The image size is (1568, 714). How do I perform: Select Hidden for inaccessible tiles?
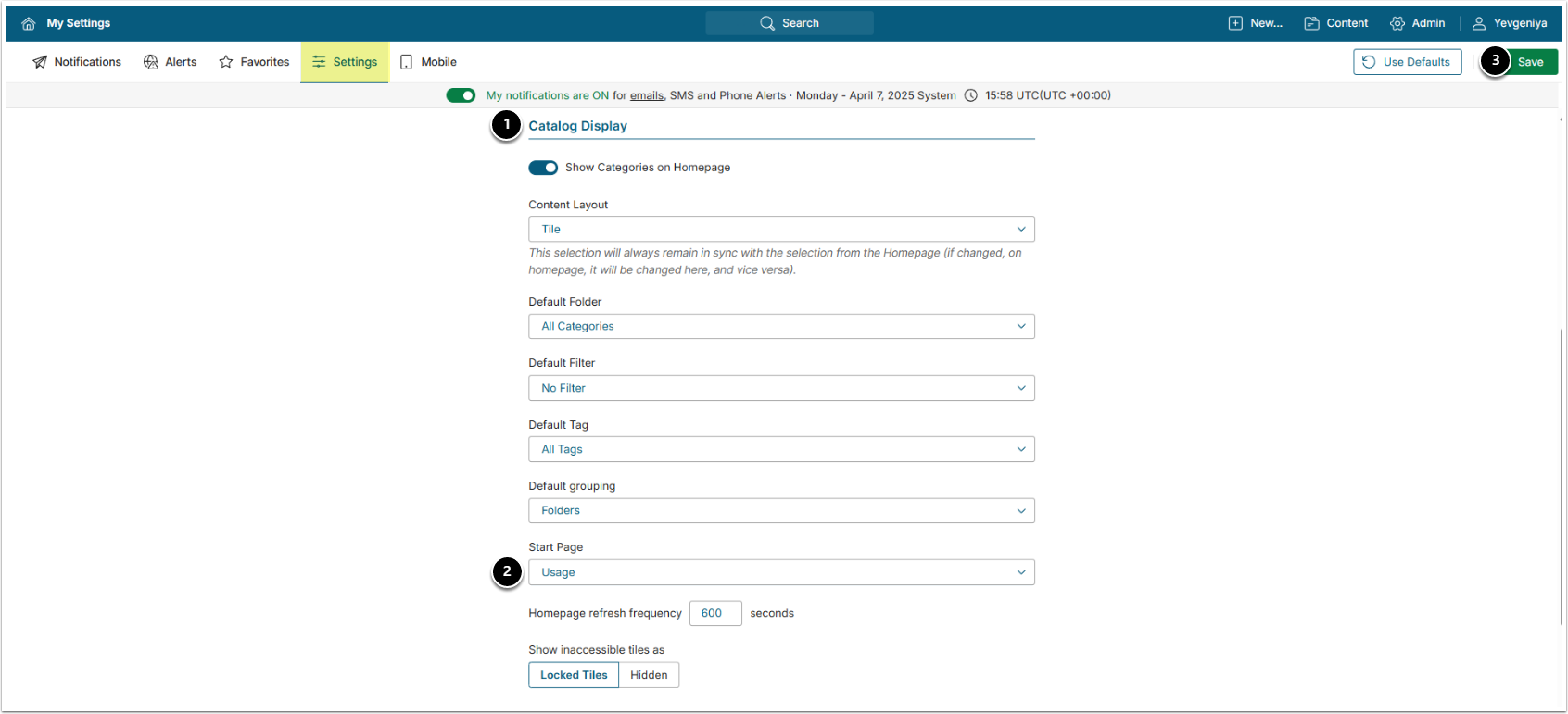(x=649, y=675)
